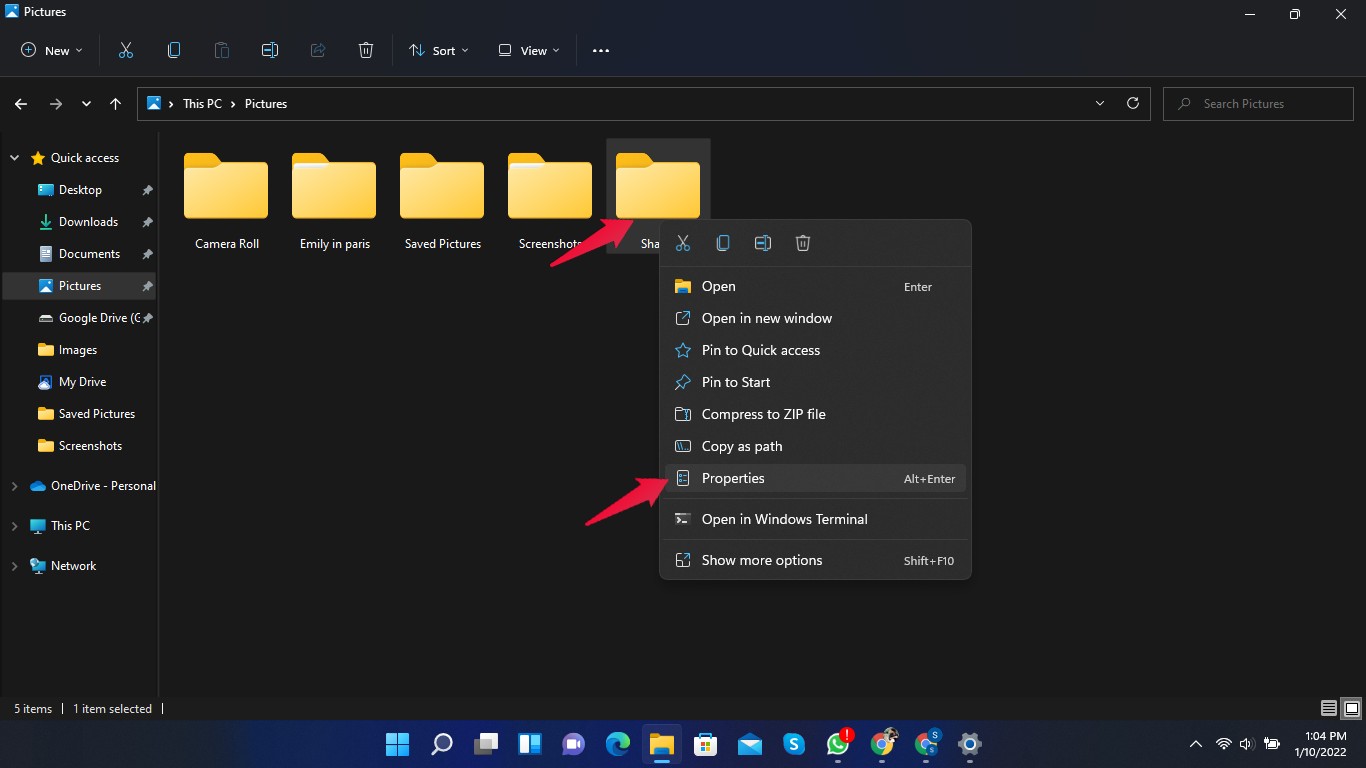This screenshot has width=1366, height=768.
Task: Switch to details list view in the status bar
Action: pos(1329,708)
